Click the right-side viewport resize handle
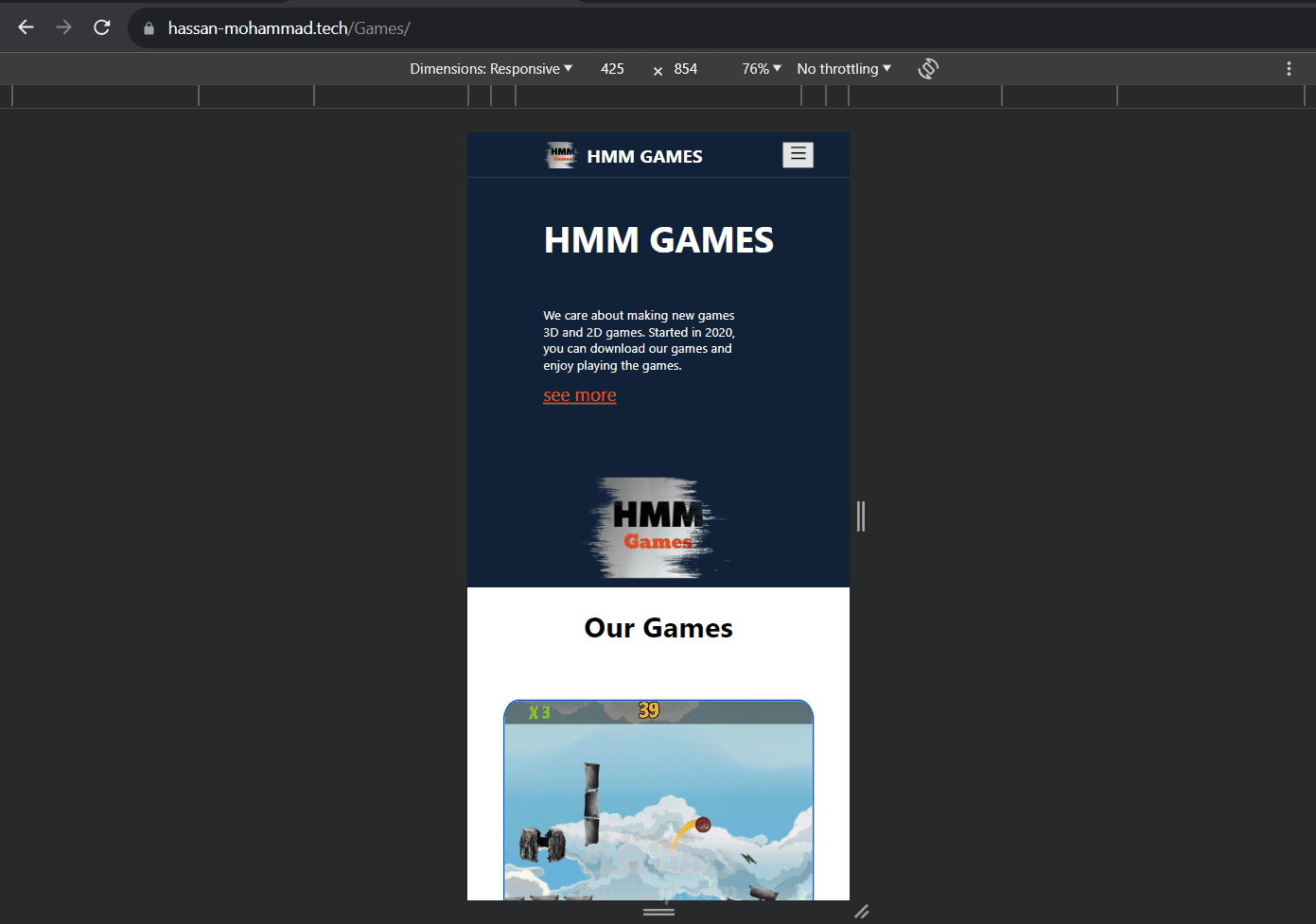1316x924 pixels. click(861, 516)
